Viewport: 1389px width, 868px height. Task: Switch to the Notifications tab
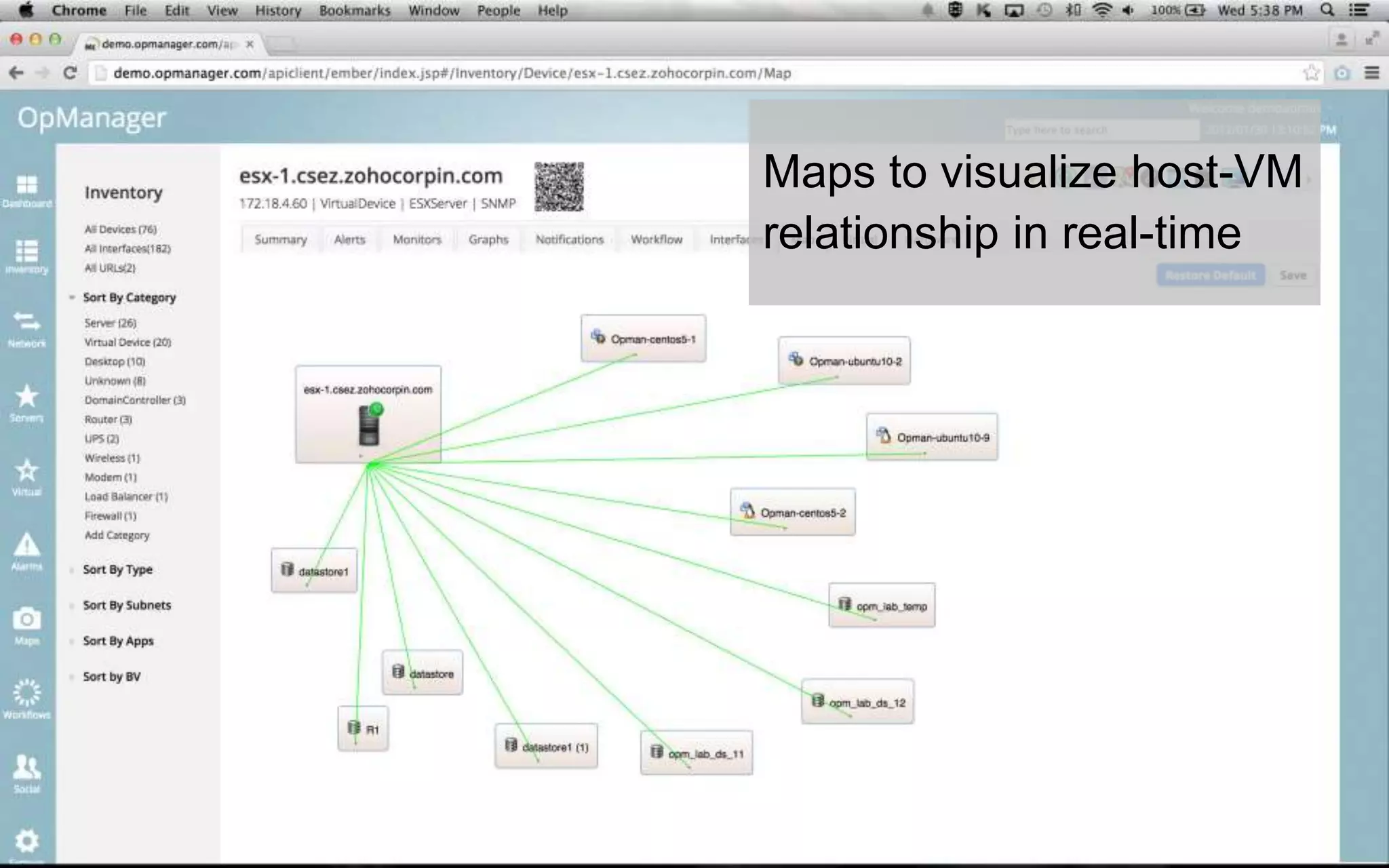(x=570, y=239)
